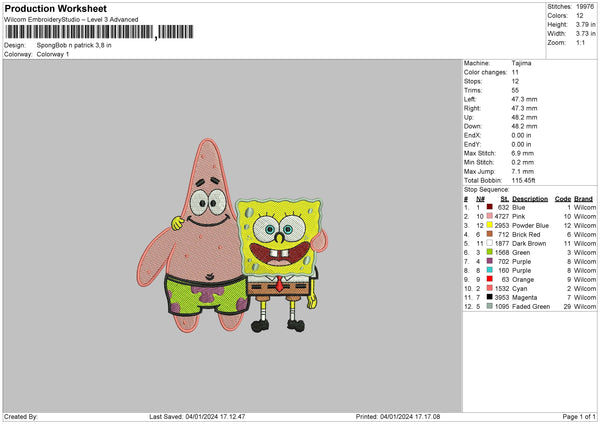
Task: Select the Max Stitch value 6.9 mm
Action: (523, 153)
